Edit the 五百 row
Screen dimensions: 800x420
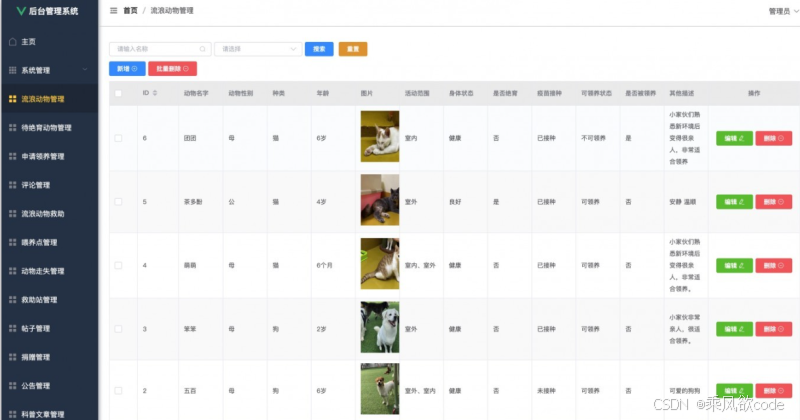point(734,390)
